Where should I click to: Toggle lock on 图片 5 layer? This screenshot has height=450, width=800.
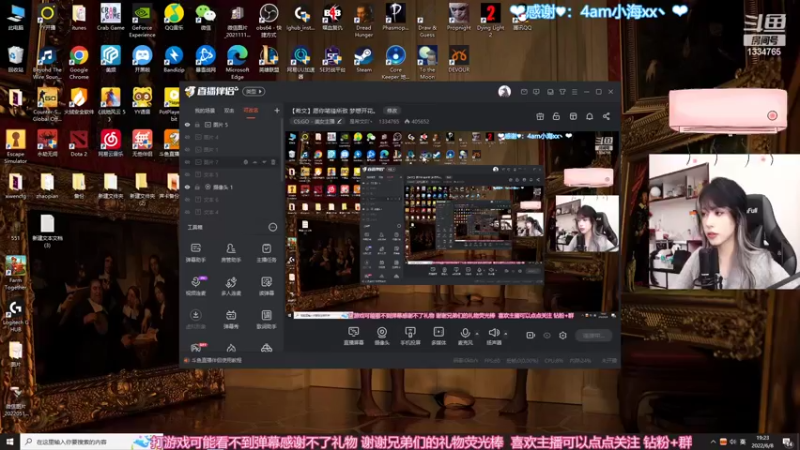tap(197, 124)
